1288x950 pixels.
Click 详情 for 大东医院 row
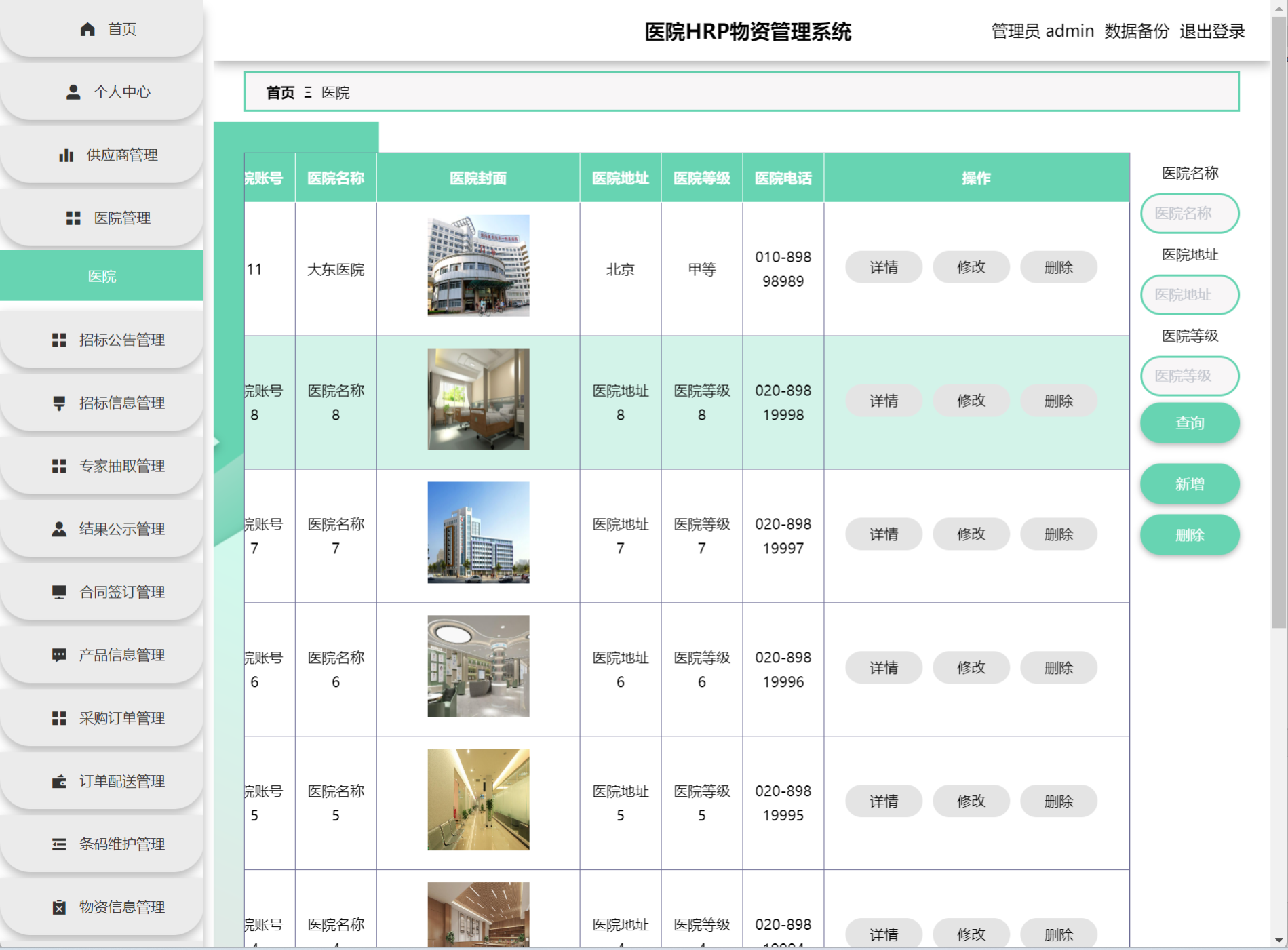884,268
